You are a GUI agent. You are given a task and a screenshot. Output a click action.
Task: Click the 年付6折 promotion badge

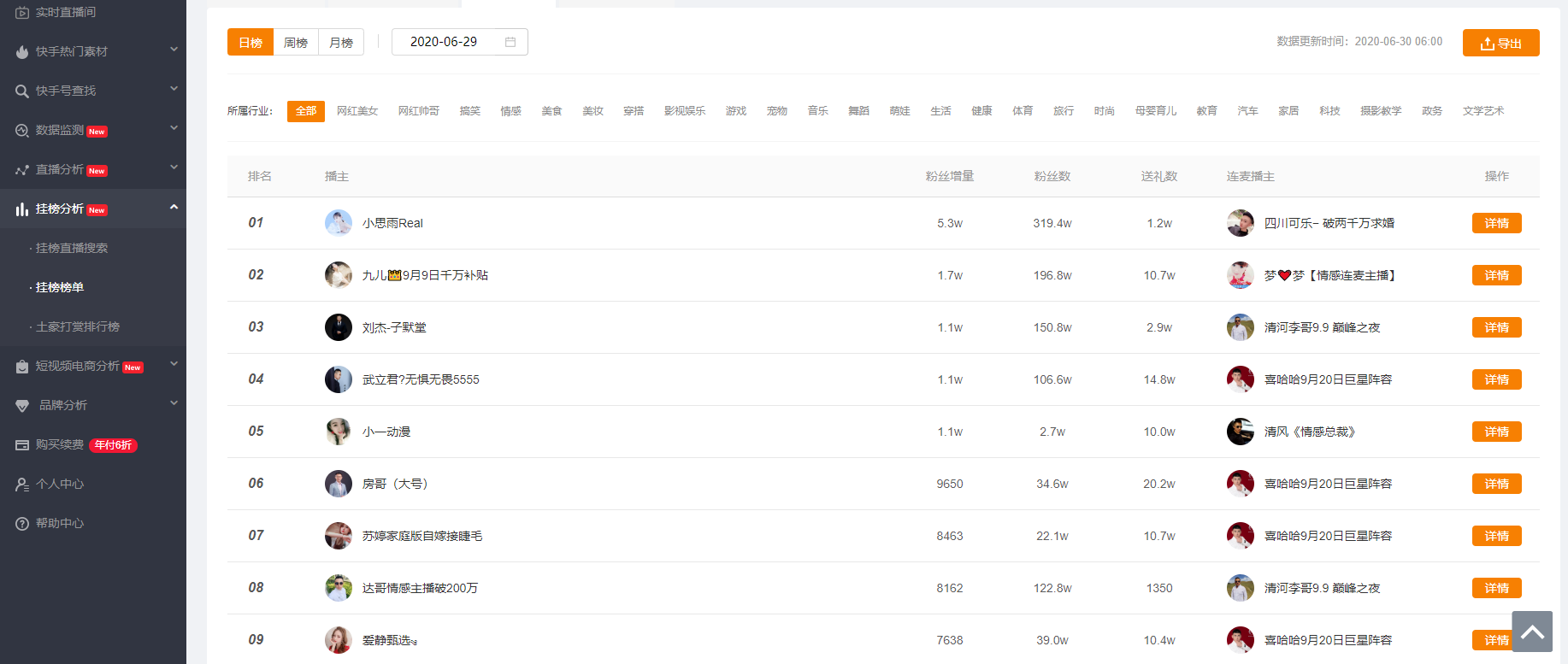click(x=113, y=445)
